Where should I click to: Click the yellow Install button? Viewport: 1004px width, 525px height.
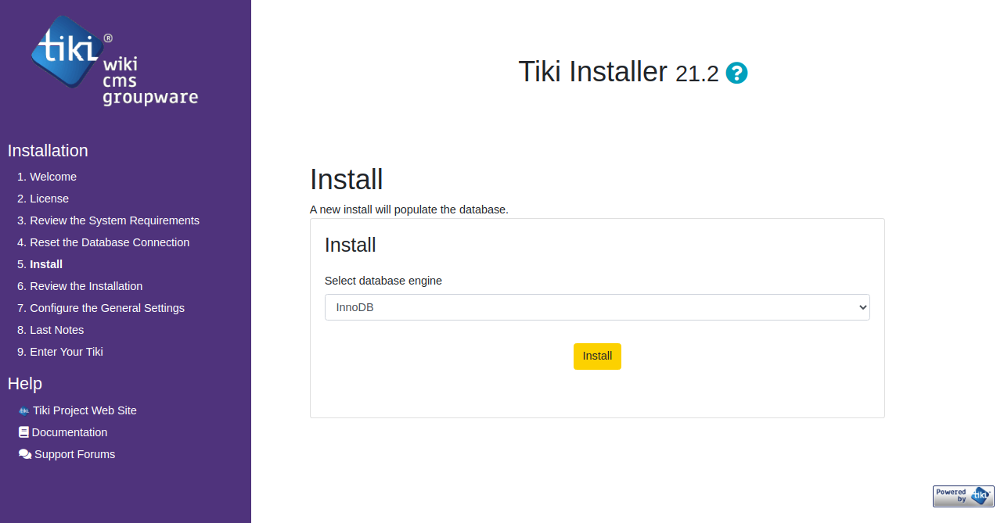click(597, 357)
